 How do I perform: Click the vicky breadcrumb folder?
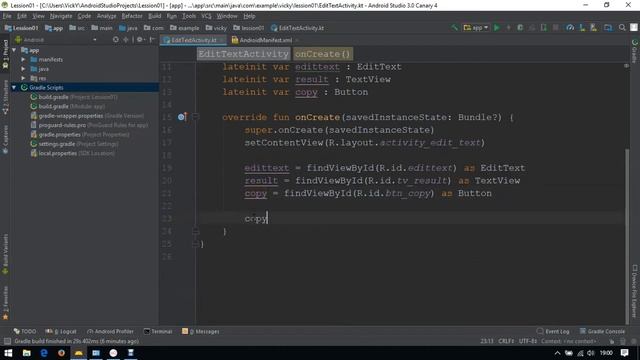coord(216,28)
